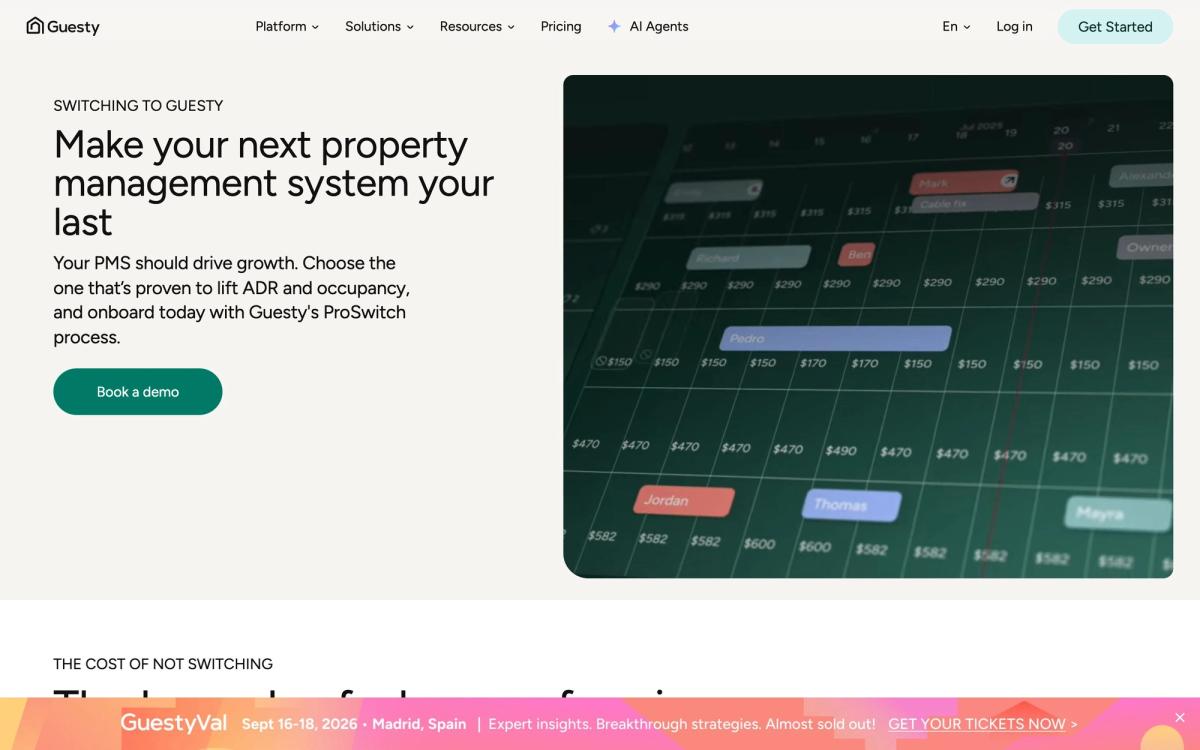1200x750 pixels.
Task: Click the Sept 16-18, 2026 Madrid, Spain text
Action: [x=355, y=724]
